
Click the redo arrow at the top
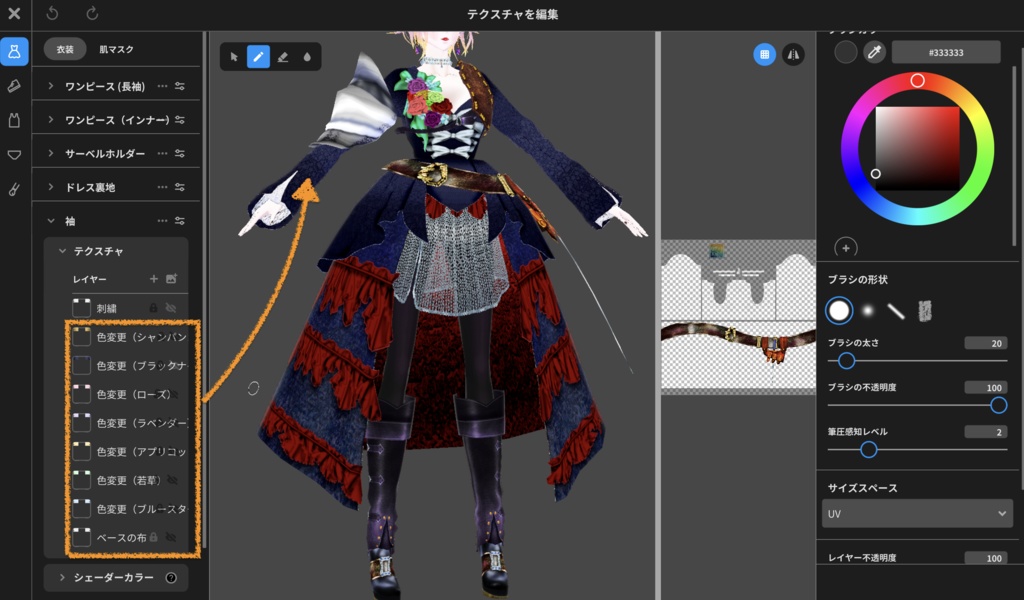tap(90, 14)
